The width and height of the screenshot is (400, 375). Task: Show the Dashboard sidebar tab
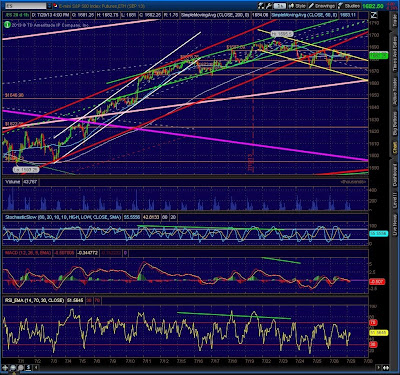tap(395, 175)
